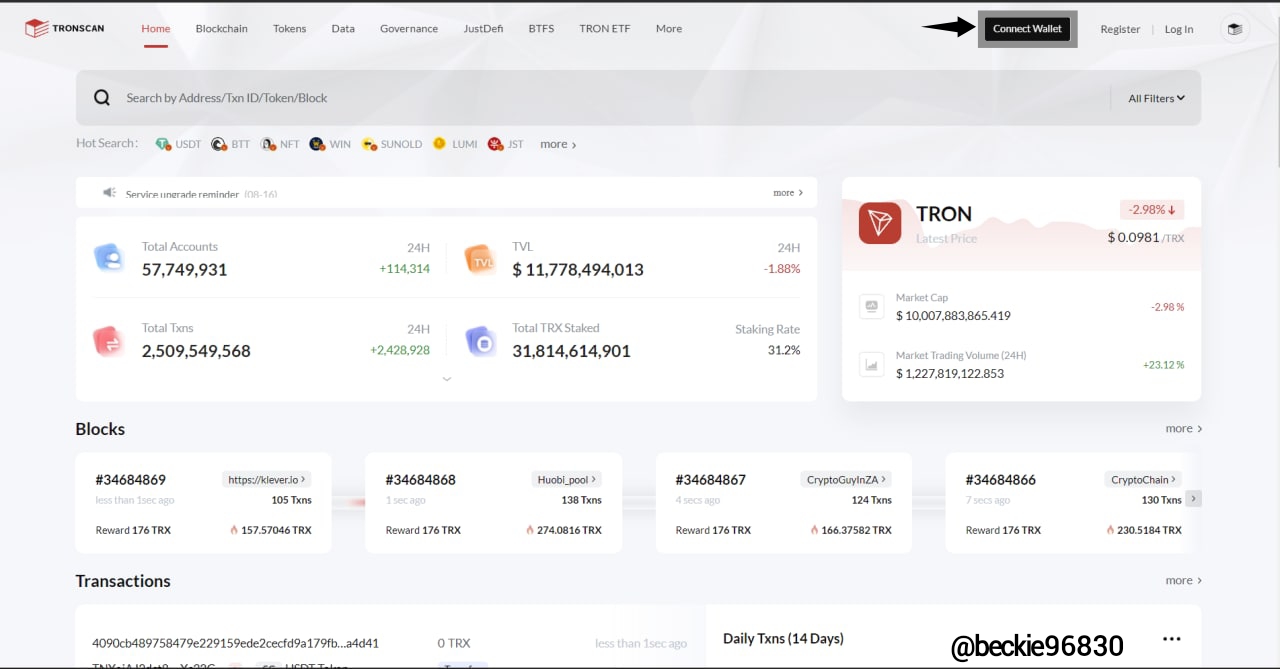This screenshot has width=1280, height=669.
Task: Open the Blockchain menu
Action: 222,29
